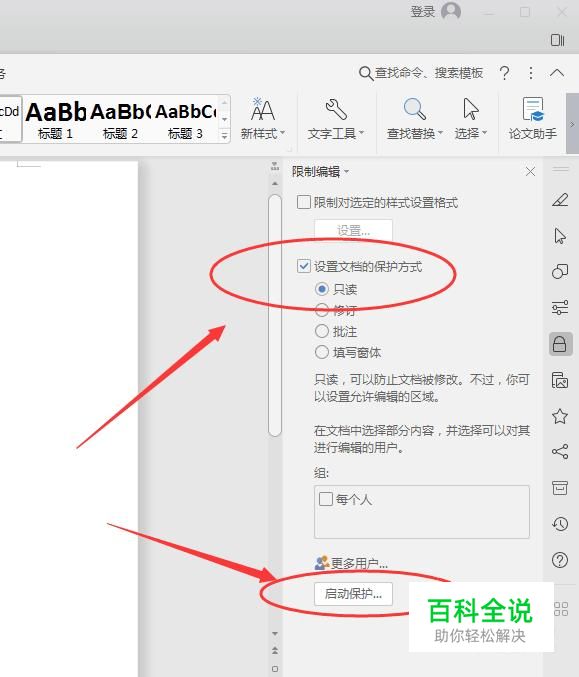Enable 限制对选定的样式设置格式 checkbox
The height and width of the screenshot is (677, 579).
click(304, 202)
